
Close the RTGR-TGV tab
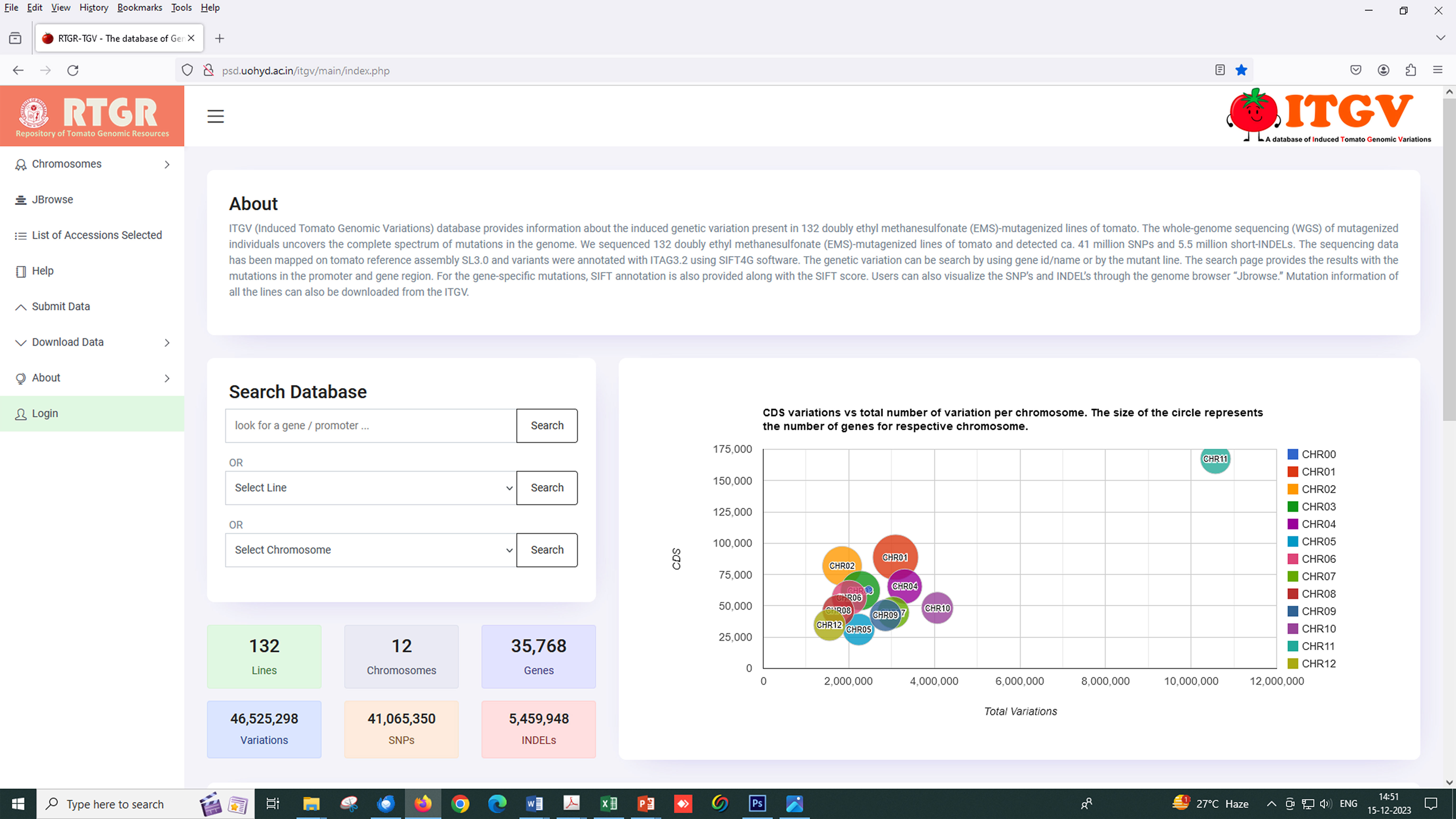coord(191,38)
